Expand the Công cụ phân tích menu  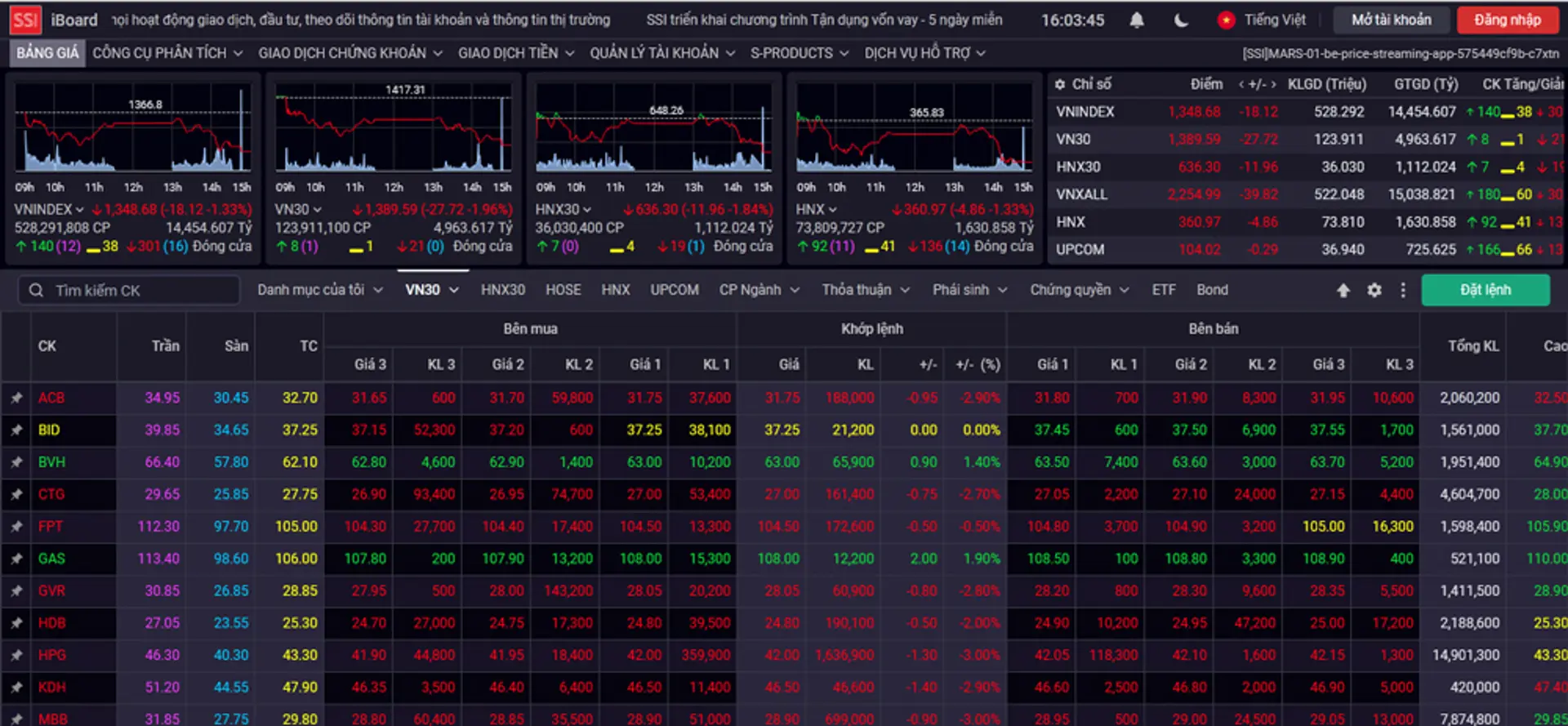tap(167, 53)
